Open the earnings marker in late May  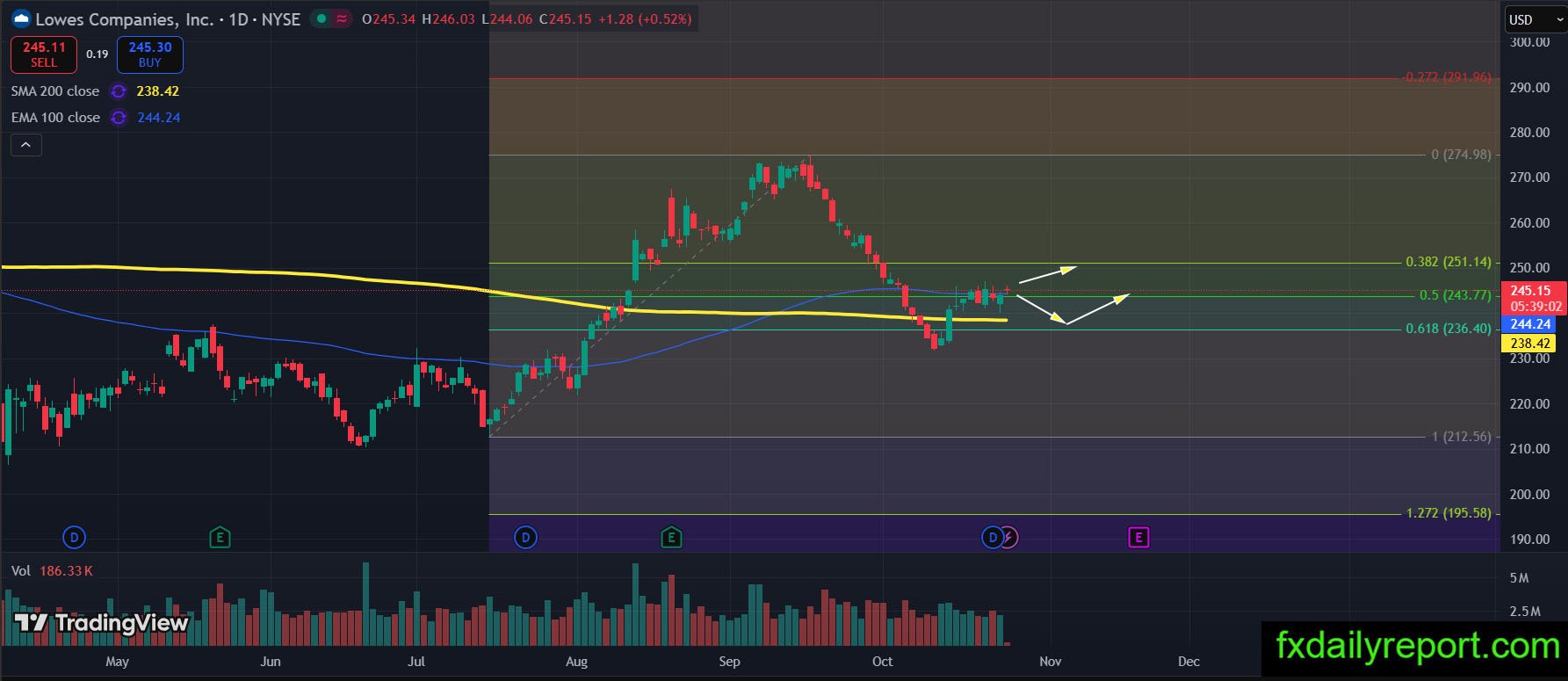pos(220,537)
